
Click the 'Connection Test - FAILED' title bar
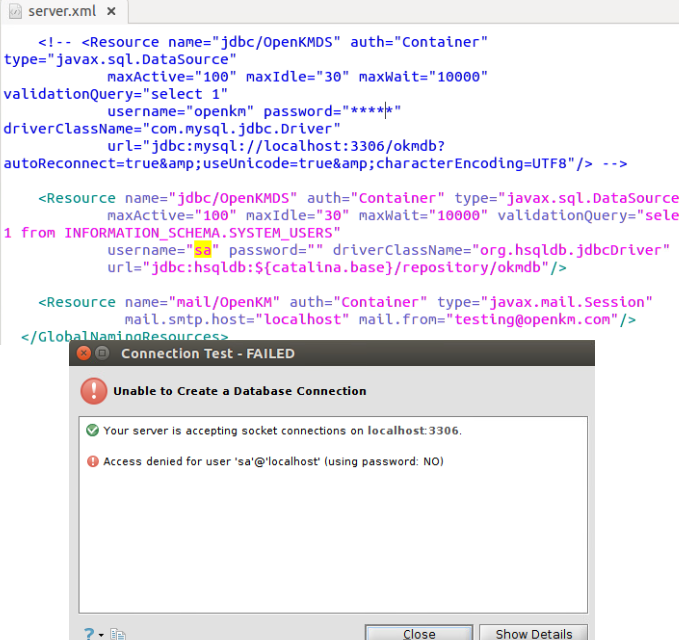tap(332, 353)
